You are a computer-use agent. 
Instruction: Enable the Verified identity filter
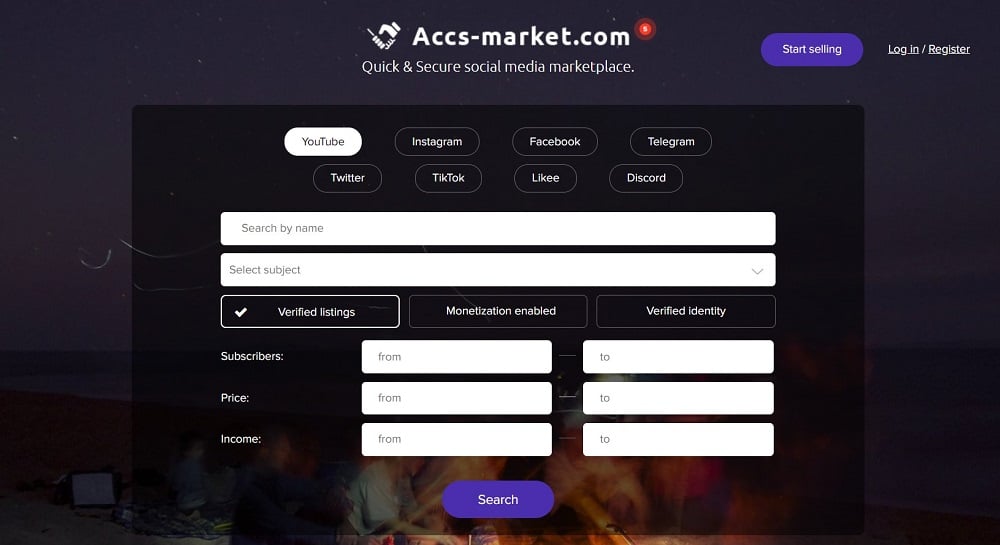click(x=686, y=311)
